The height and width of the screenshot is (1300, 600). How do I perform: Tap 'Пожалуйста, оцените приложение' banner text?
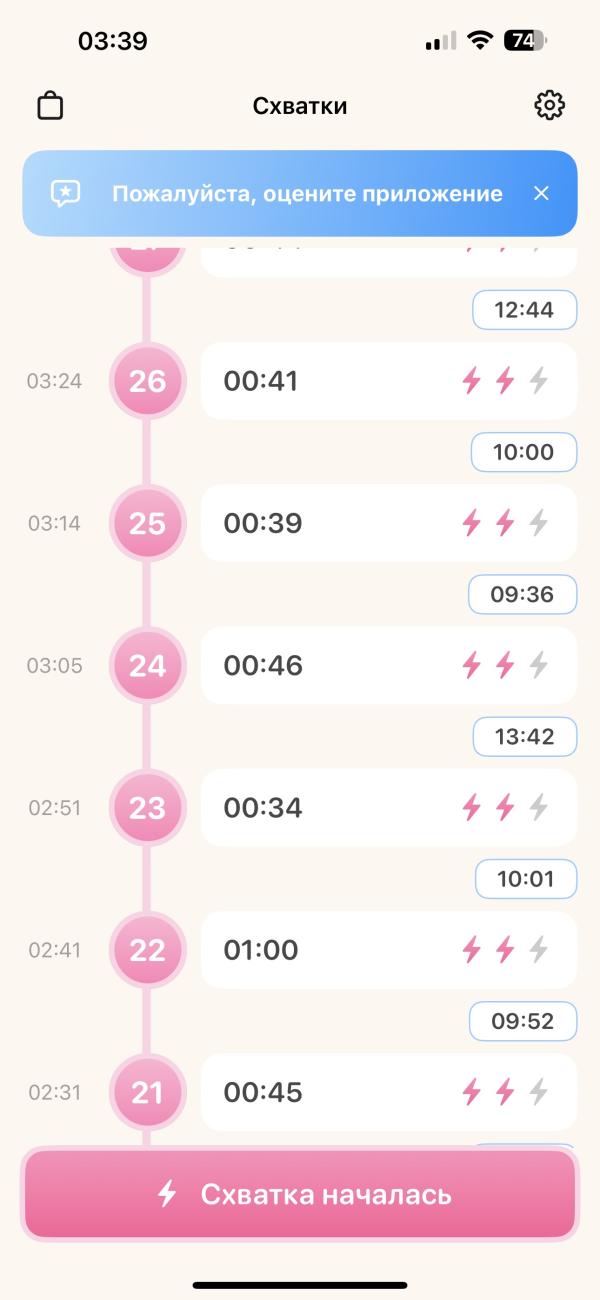307,194
